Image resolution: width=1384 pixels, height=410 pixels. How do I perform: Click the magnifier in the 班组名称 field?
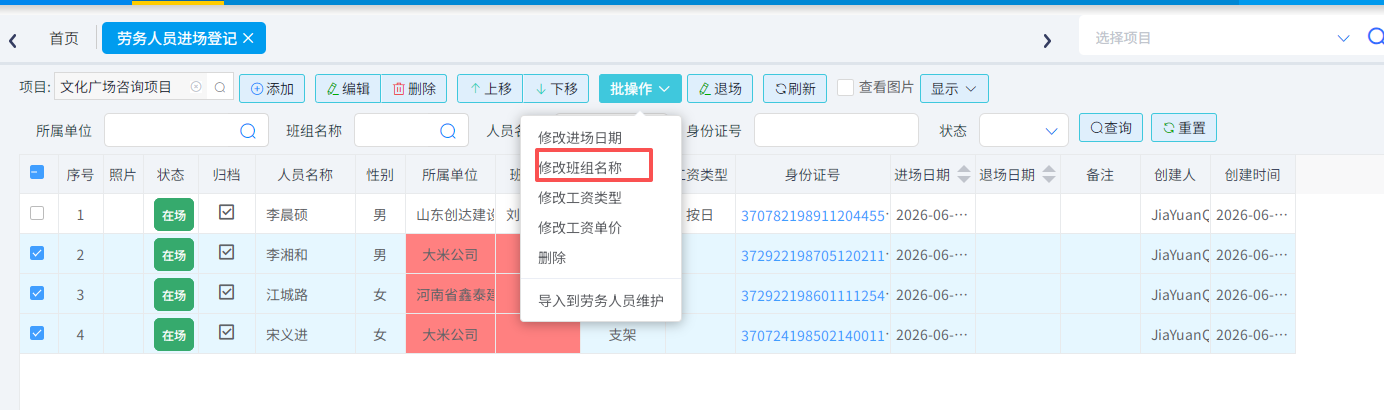(448, 130)
